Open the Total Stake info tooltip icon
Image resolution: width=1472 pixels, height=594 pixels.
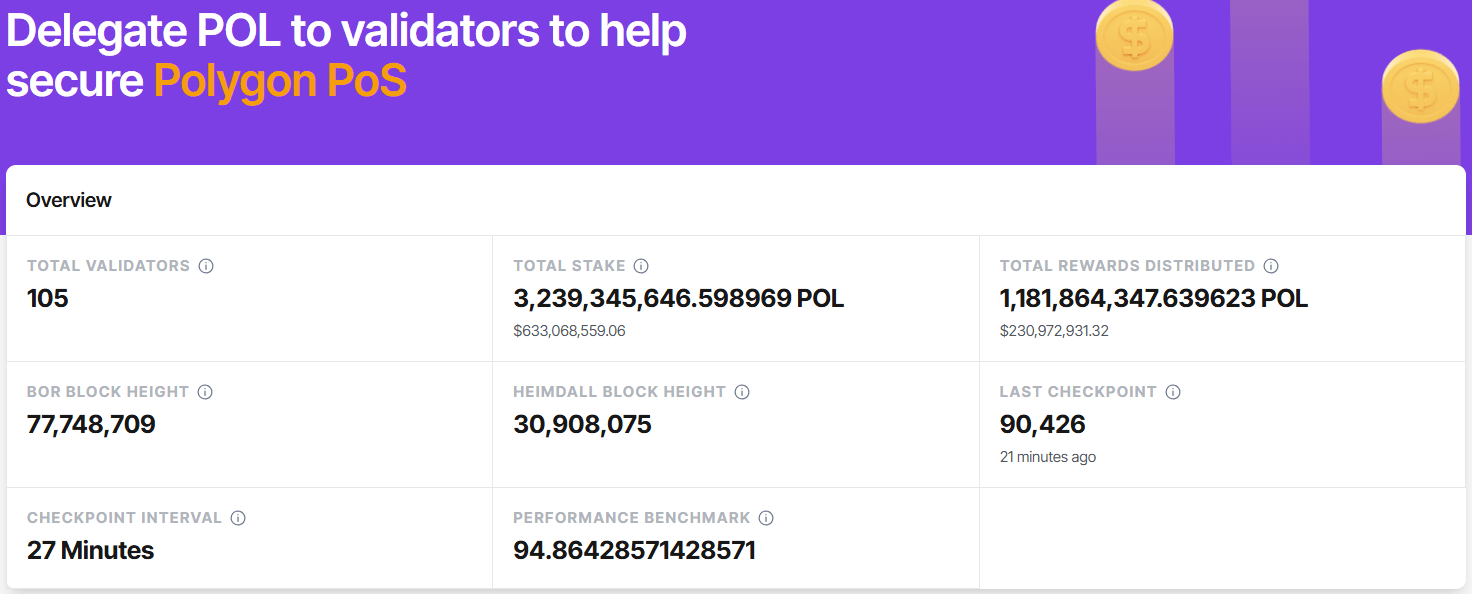(x=642, y=266)
